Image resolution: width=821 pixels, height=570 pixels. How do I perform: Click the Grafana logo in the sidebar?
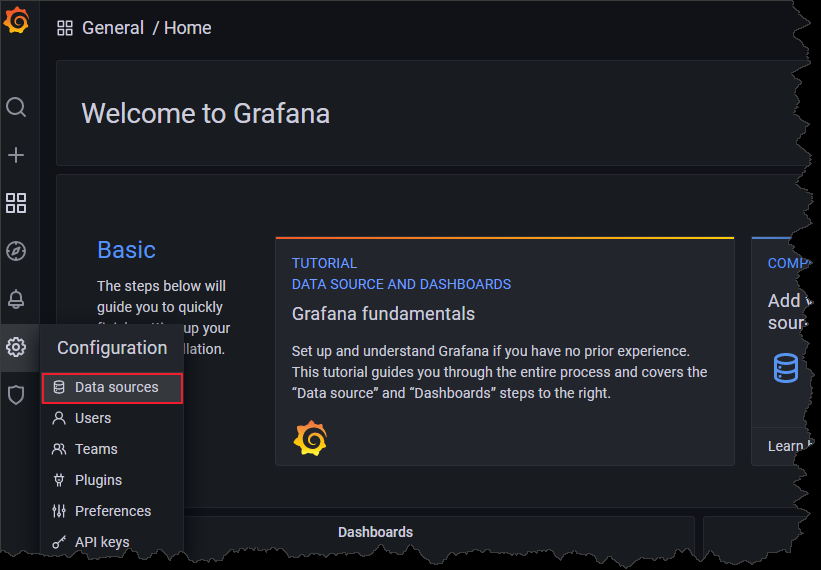[x=16, y=20]
